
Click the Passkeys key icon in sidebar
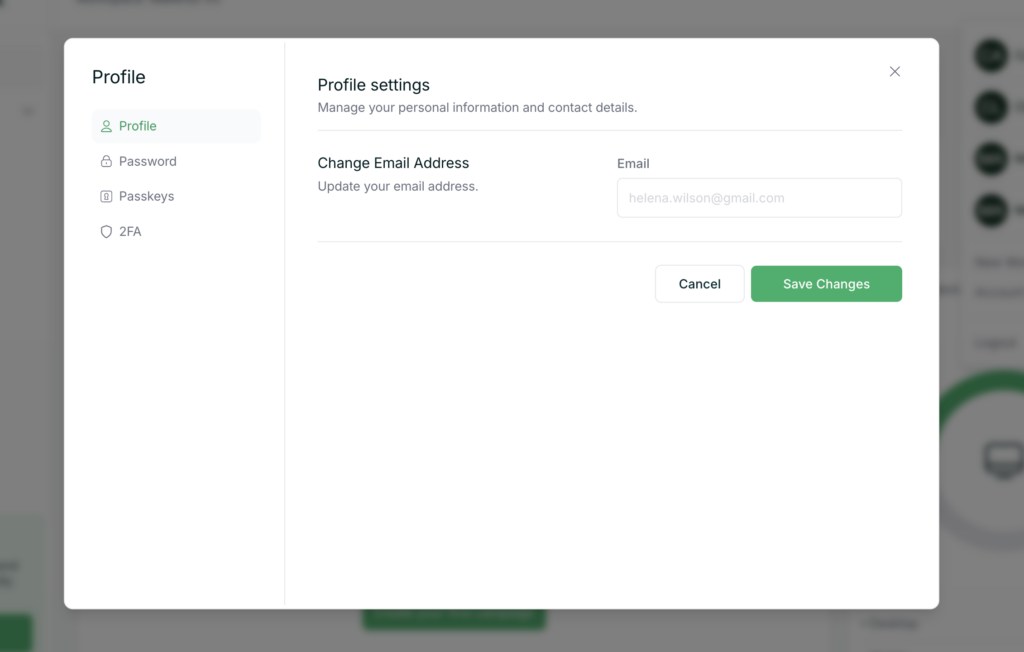[x=106, y=196]
